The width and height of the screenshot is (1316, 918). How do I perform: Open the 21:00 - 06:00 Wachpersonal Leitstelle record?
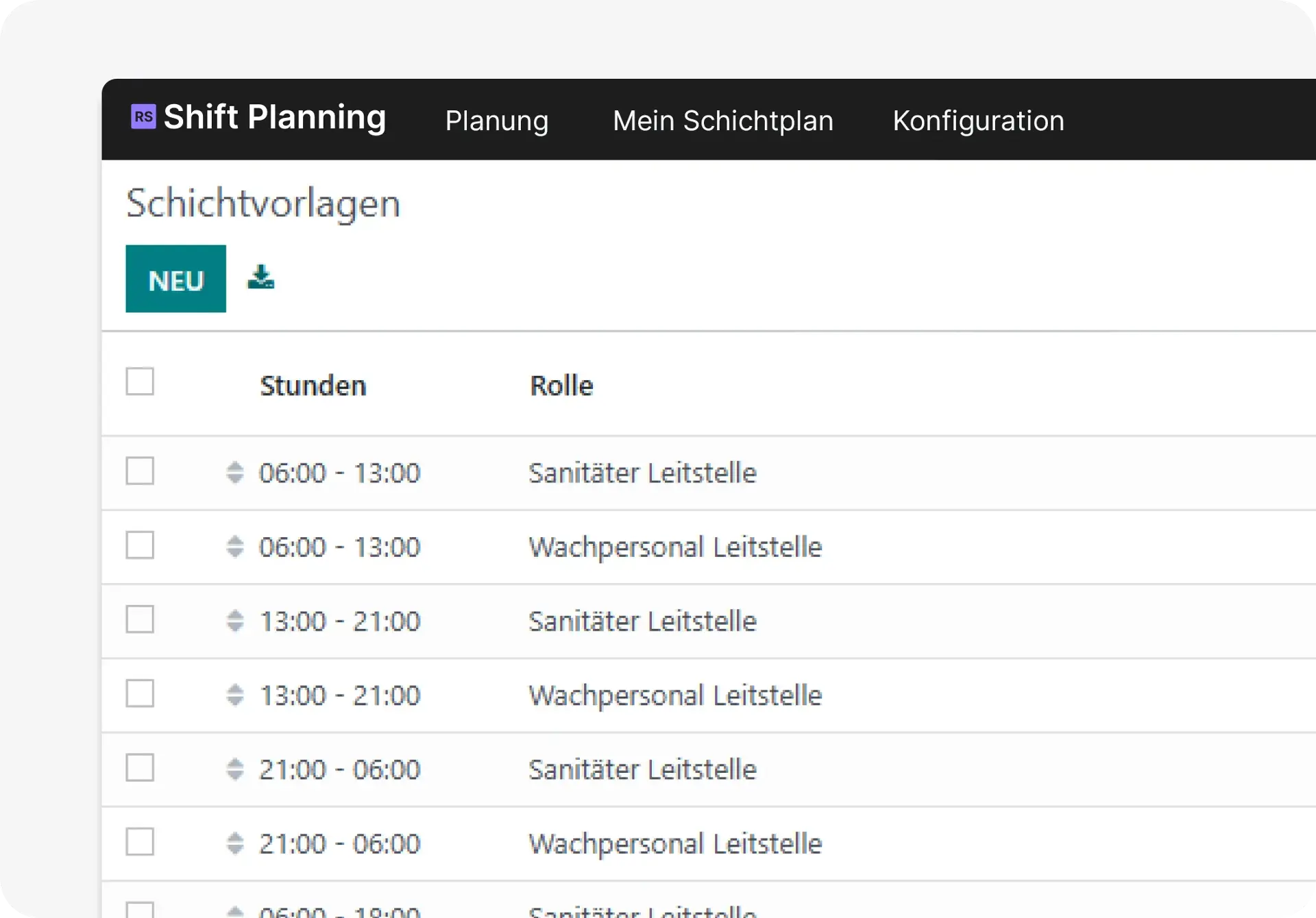click(675, 843)
